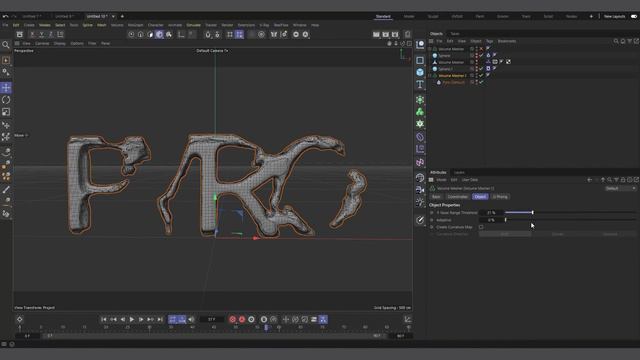
Task: Toggle autokeying button in timeline
Action: point(242,320)
